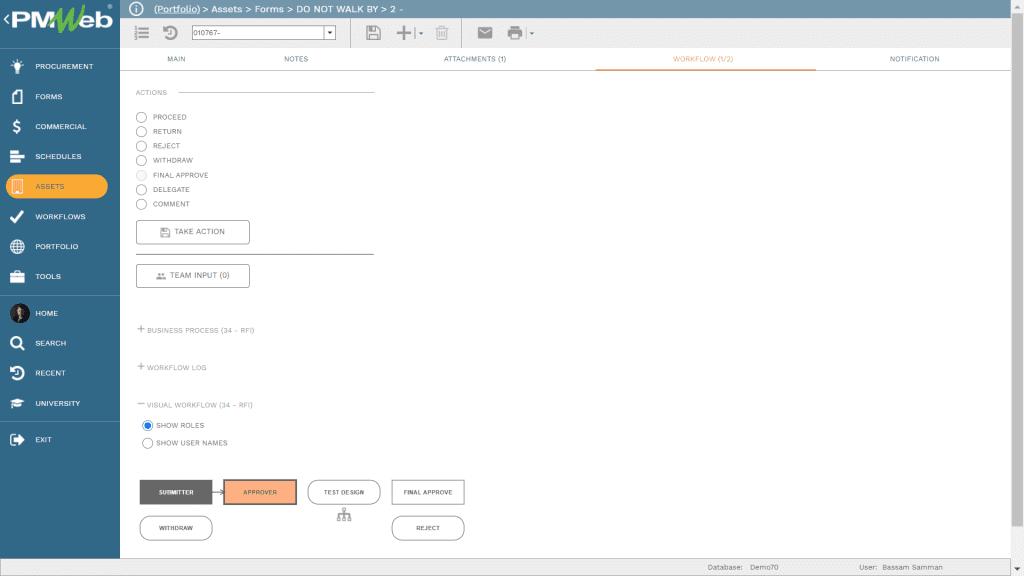Open the breadcrumb dropdown arrow after 2
The width and height of the screenshot is (1024, 576).
pos(401,10)
